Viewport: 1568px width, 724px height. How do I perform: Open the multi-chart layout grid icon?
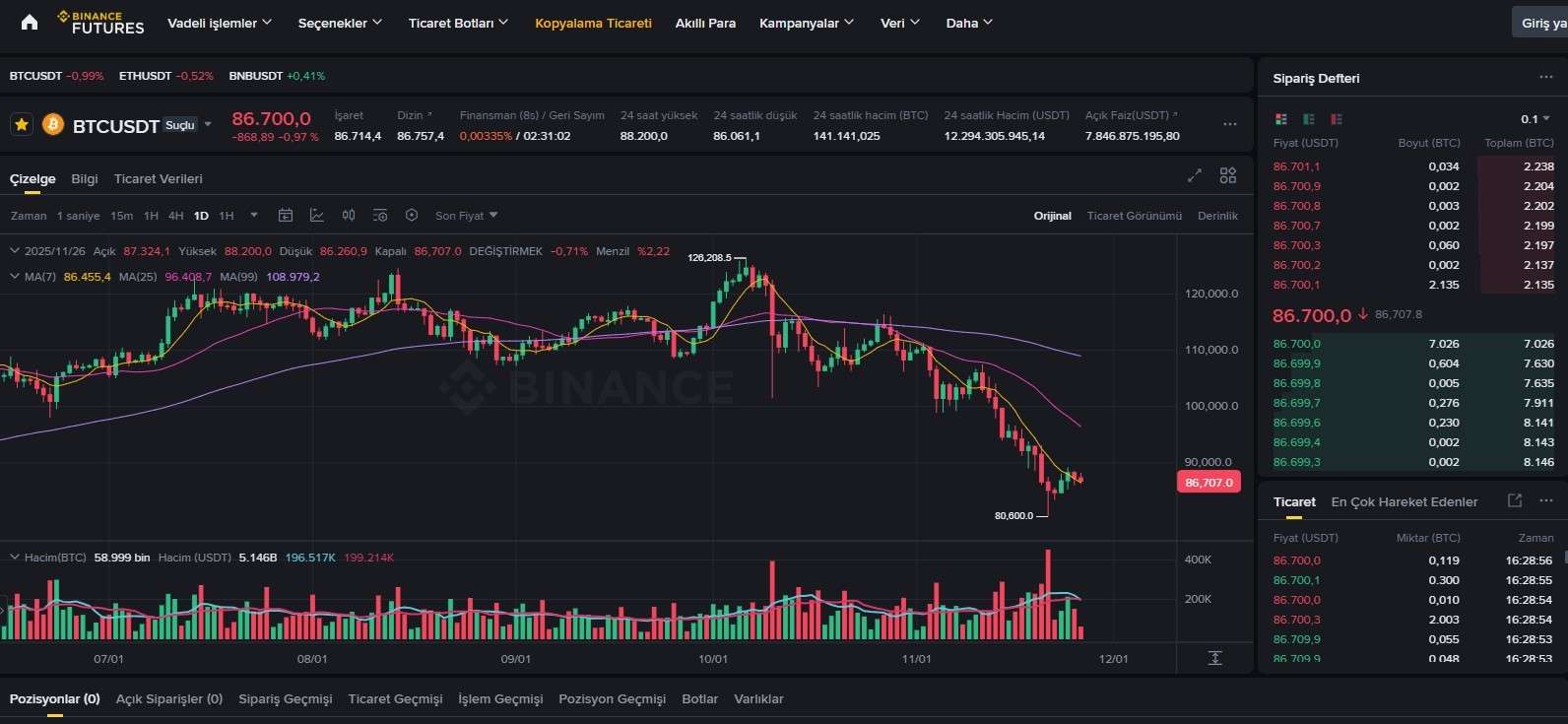coord(1228,175)
